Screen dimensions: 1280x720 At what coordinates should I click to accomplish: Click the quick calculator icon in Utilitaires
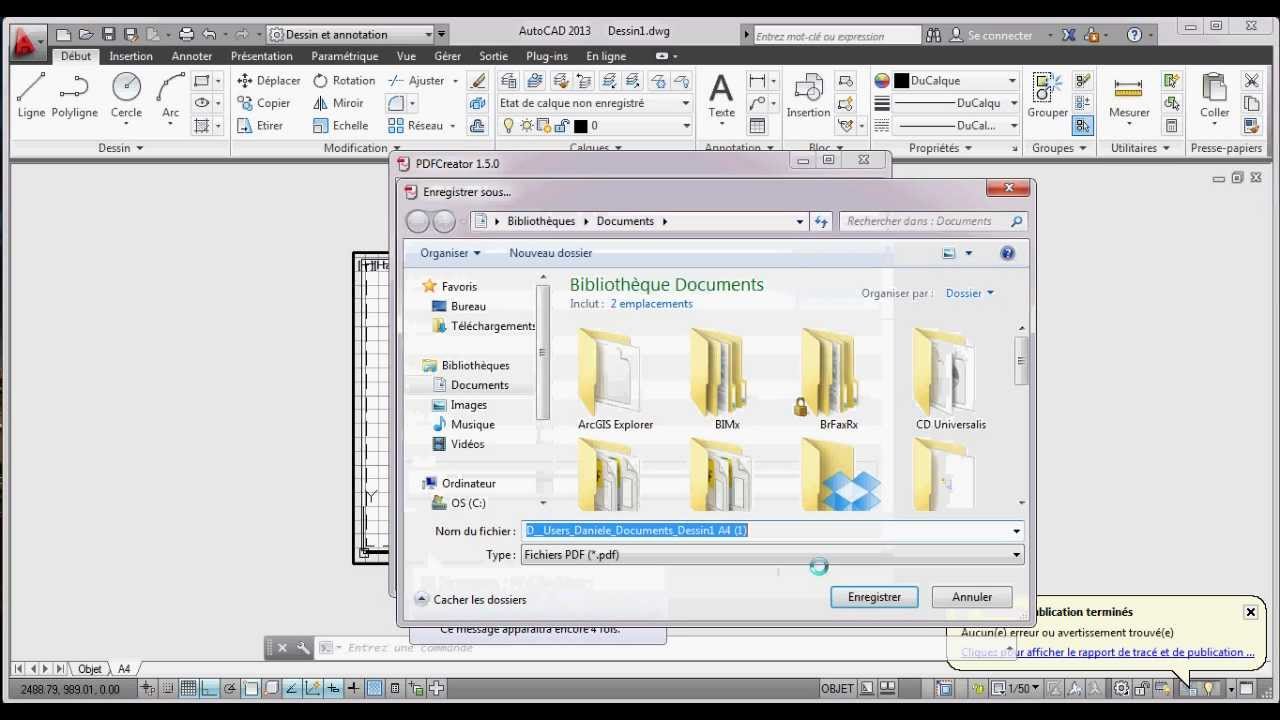1171,126
